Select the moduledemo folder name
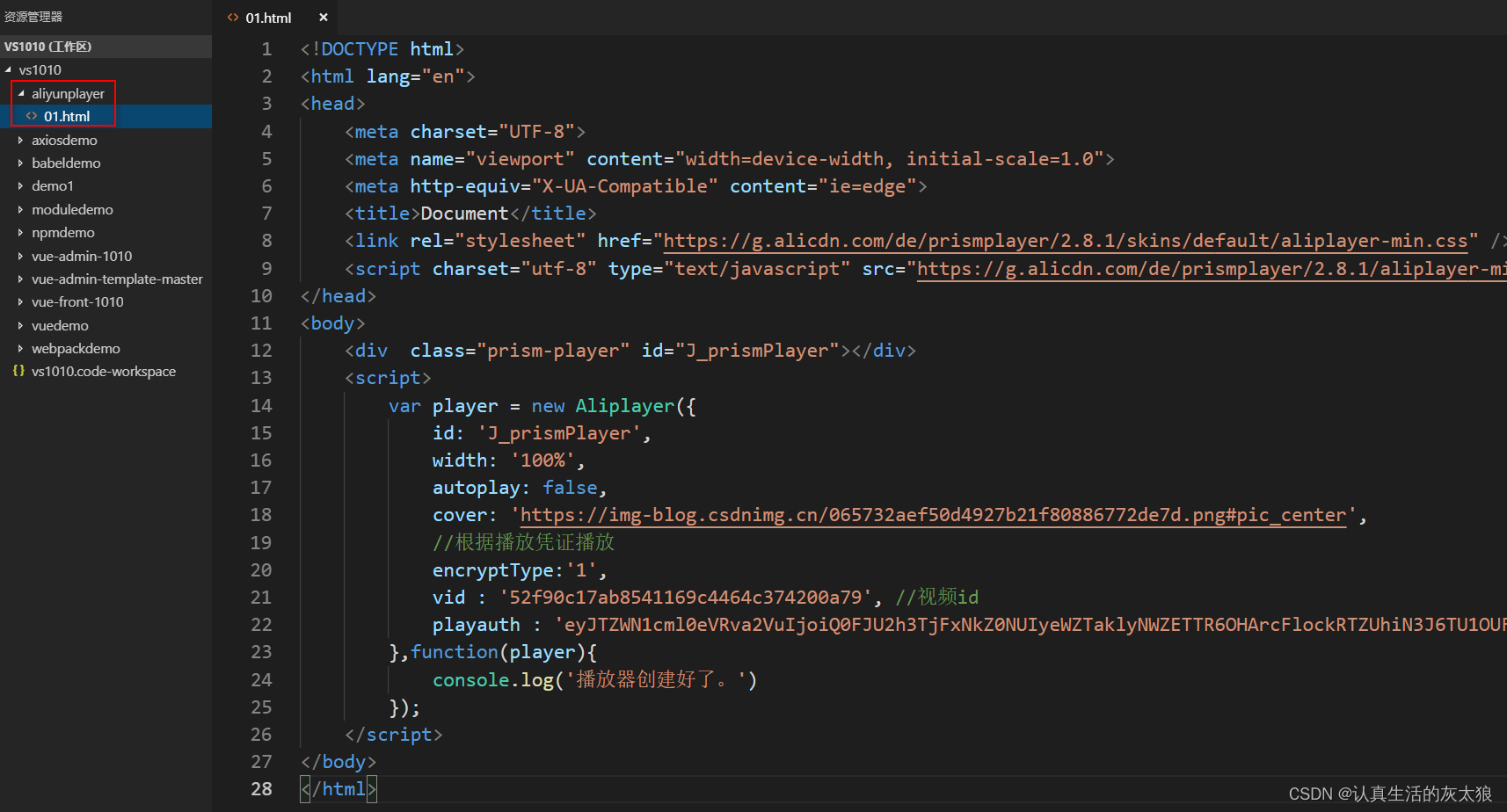 72,209
